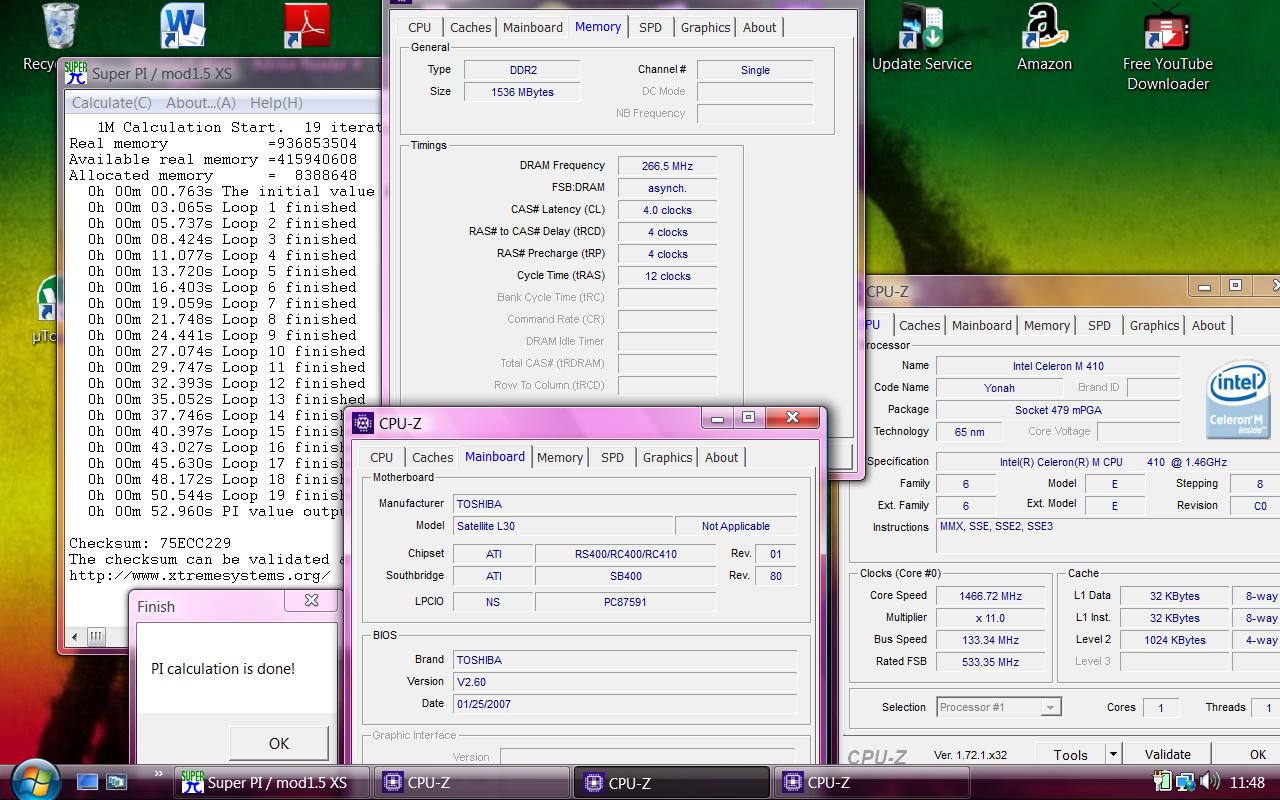1280x800 pixels.
Task: Click the processor Name field Intel Celeron M 410
Action: pyautogui.click(x=1058, y=366)
